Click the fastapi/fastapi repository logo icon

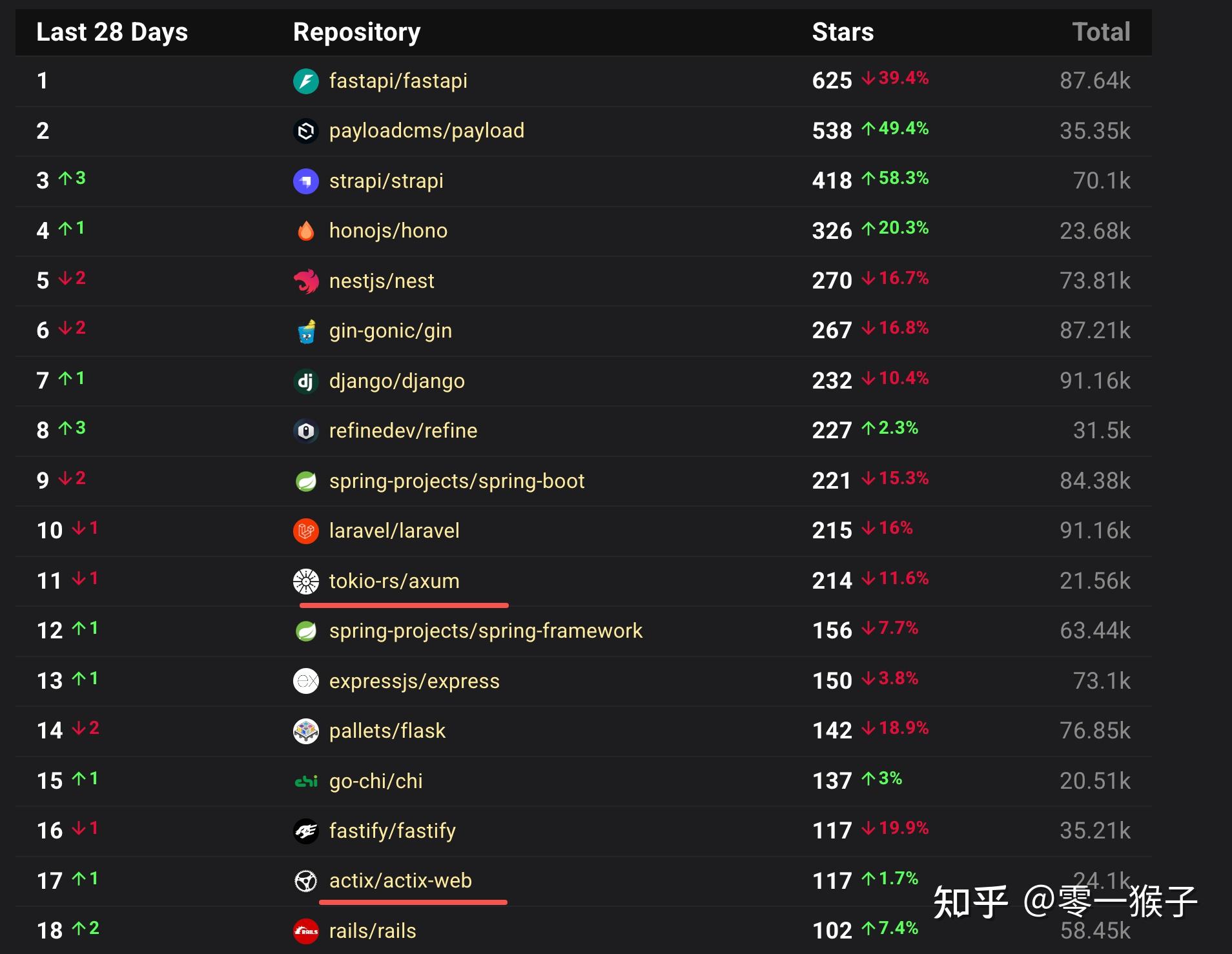(x=306, y=81)
